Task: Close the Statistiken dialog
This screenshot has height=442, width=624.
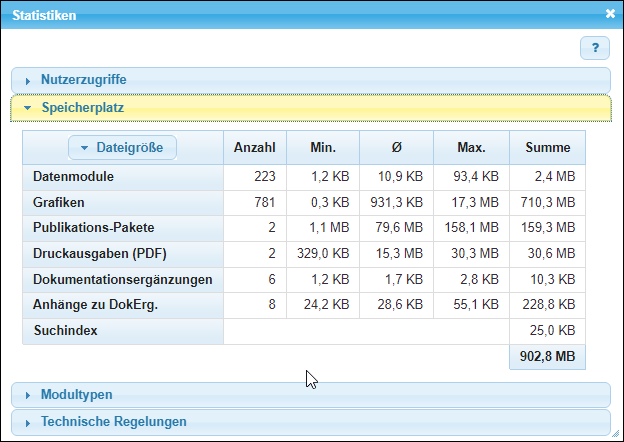Action: (610, 14)
